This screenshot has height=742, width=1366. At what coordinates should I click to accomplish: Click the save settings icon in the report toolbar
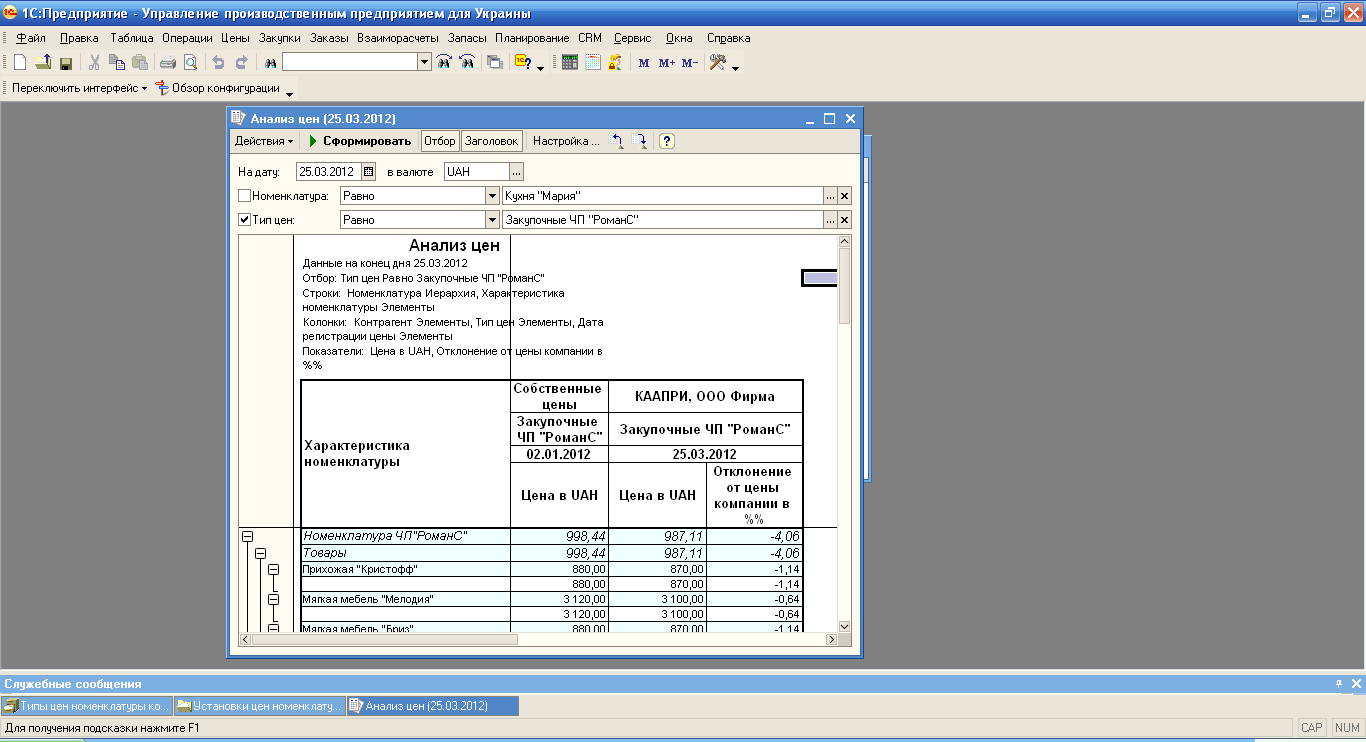[641, 141]
